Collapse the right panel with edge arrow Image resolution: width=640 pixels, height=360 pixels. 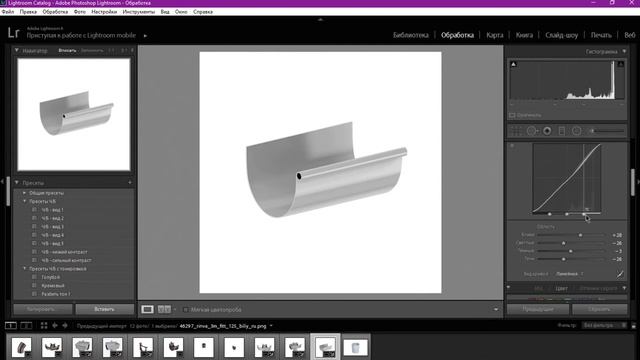[x=638, y=182]
